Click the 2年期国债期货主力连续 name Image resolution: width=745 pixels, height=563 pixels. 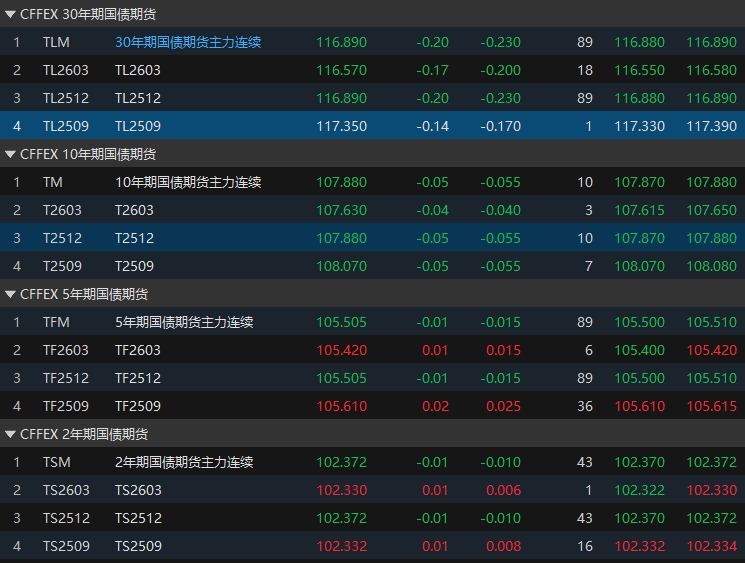(184, 462)
